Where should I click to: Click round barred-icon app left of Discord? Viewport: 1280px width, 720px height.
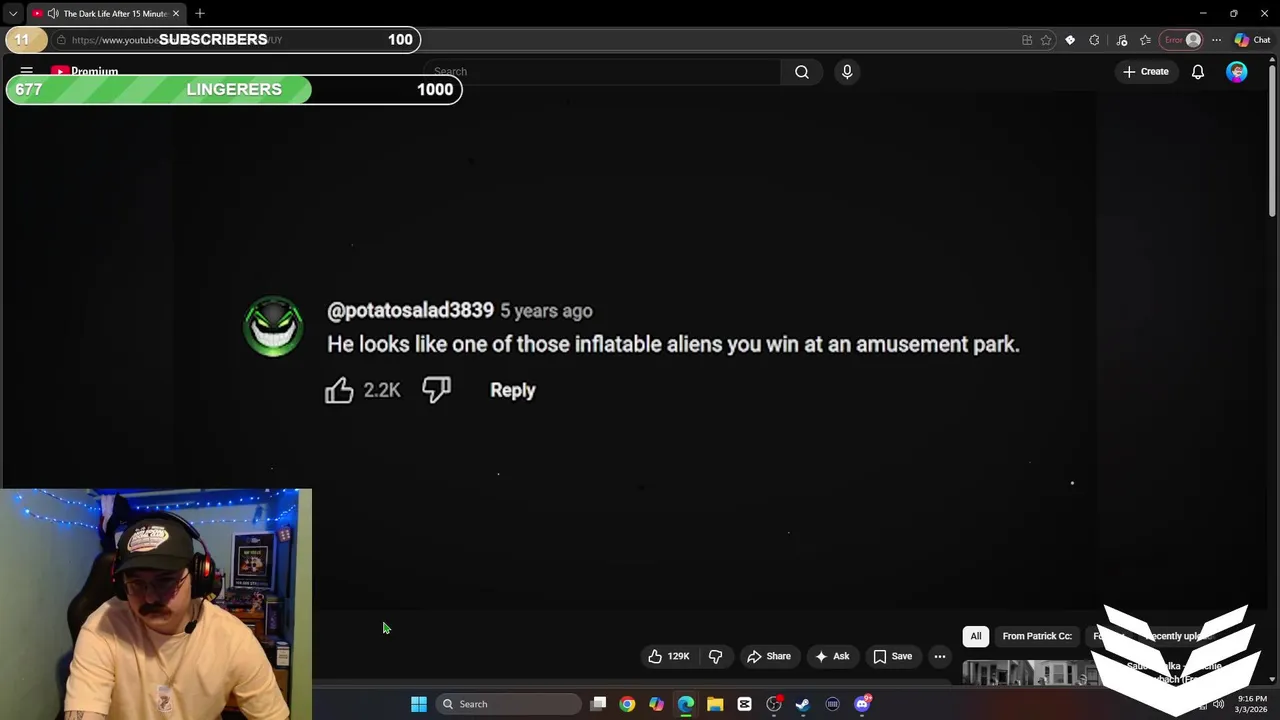pos(832,704)
